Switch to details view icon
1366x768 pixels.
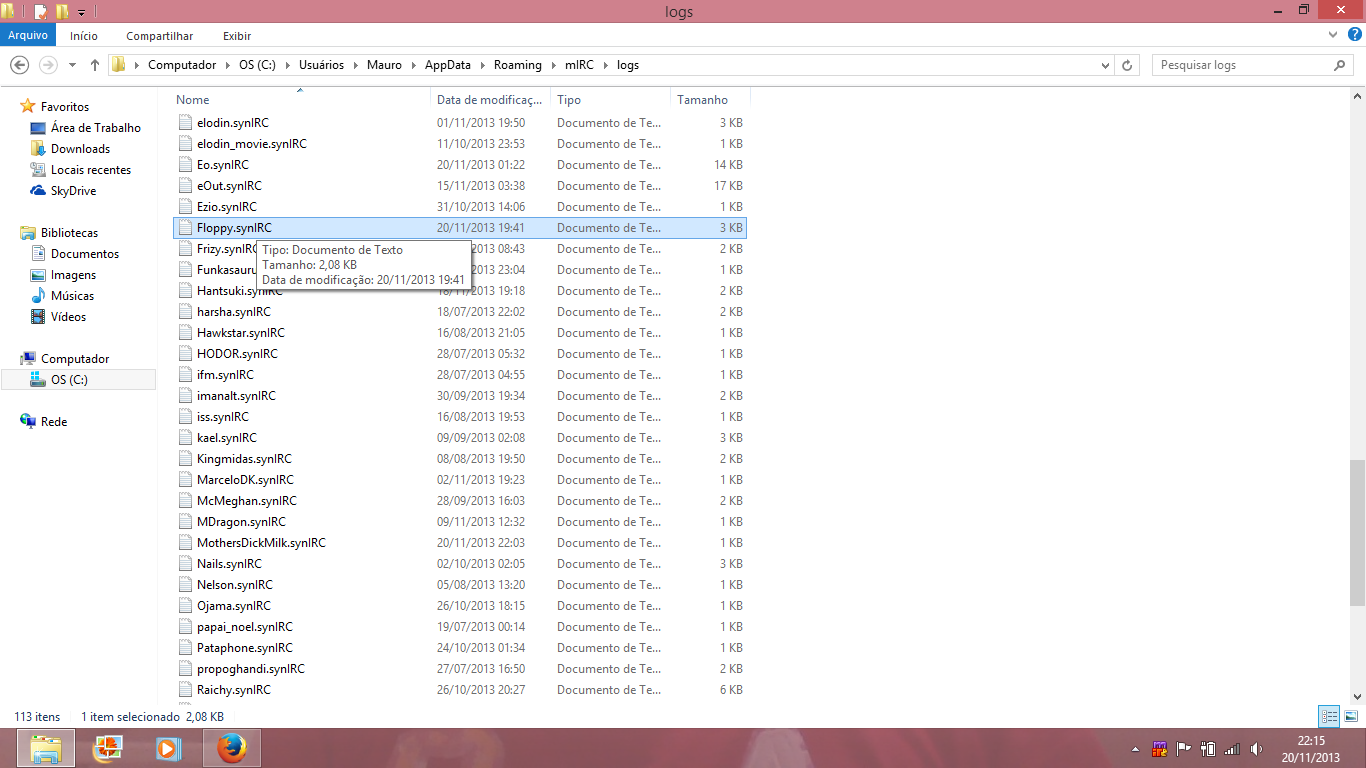(x=1329, y=716)
